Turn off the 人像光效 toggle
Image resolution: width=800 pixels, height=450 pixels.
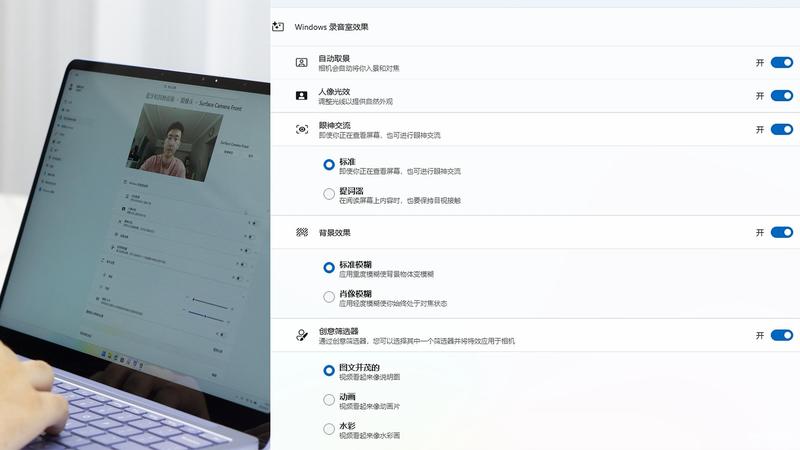point(782,95)
